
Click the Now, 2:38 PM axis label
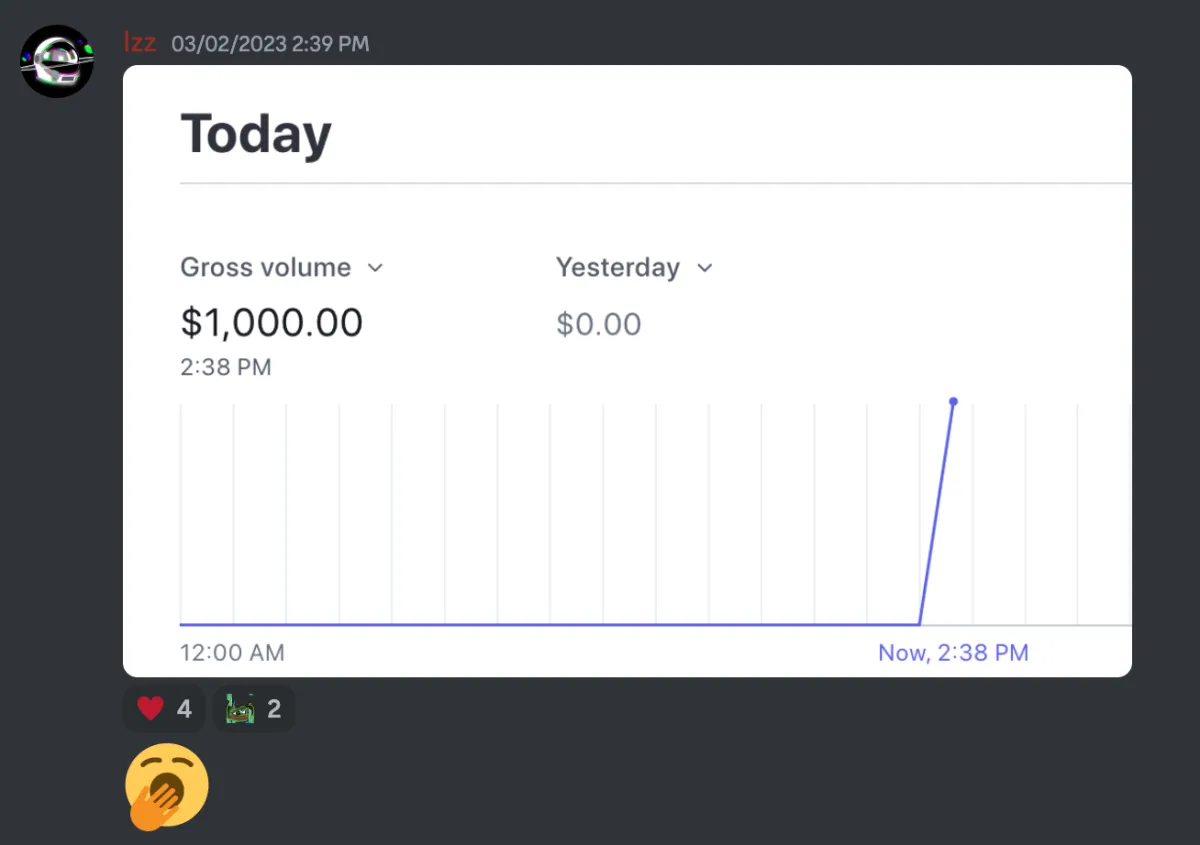953,653
